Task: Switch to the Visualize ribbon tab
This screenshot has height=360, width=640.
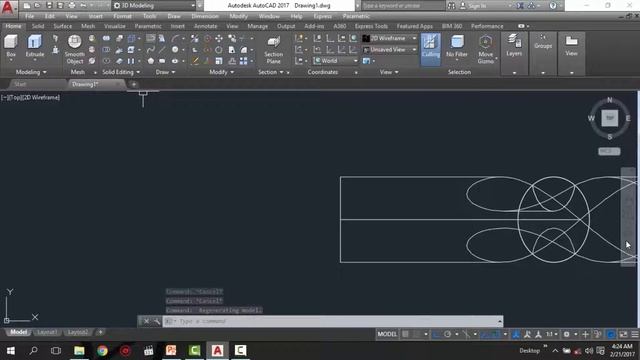Action: click(x=115, y=26)
